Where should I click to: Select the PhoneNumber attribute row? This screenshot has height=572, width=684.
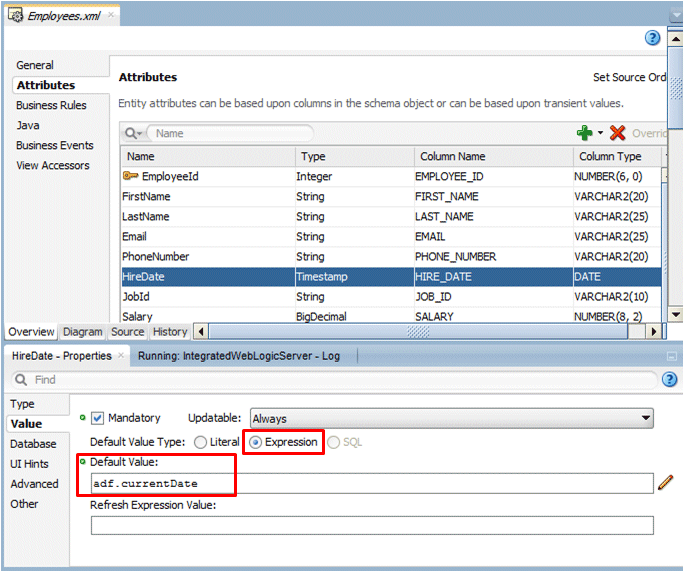(x=391, y=257)
